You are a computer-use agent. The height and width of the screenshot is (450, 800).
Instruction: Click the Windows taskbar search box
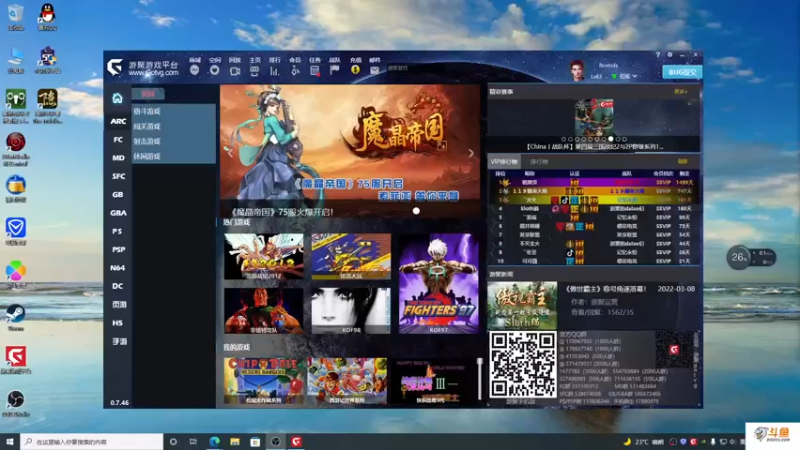(92, 441)
